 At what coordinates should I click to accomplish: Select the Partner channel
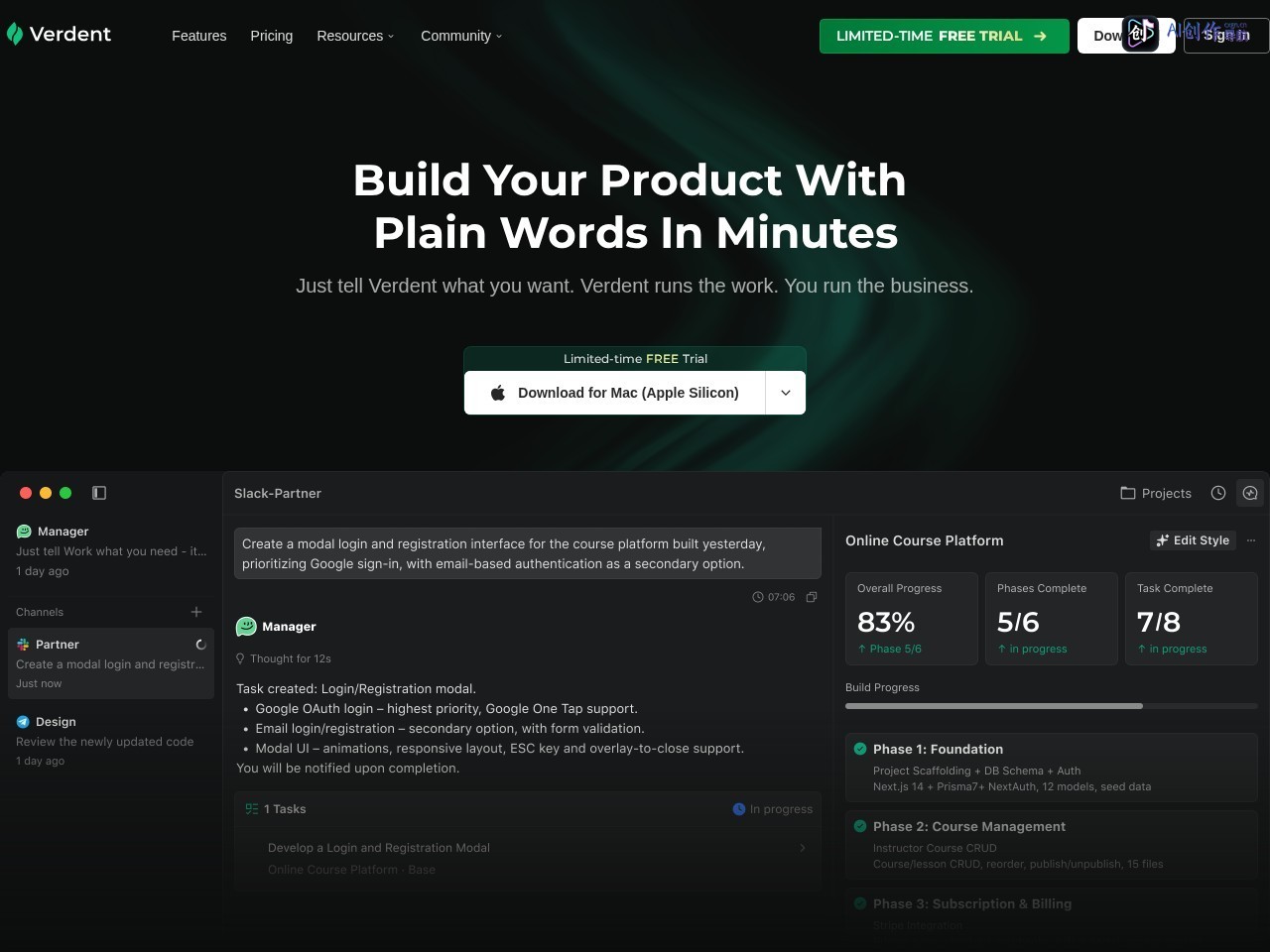click(111, 663)
